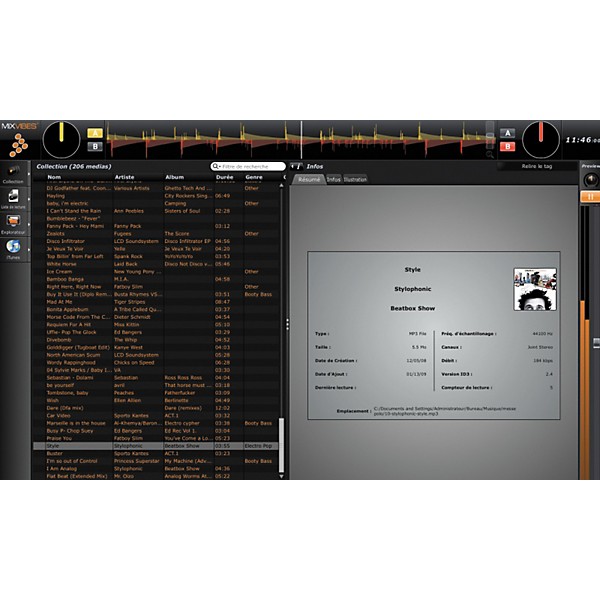
Task: Select track 'I Can't Stand the Rain'
Action: [156, 211]
